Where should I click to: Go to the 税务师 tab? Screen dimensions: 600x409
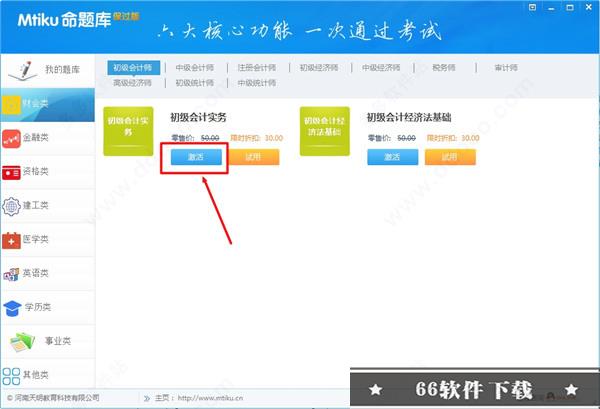(x=444, y=68)
